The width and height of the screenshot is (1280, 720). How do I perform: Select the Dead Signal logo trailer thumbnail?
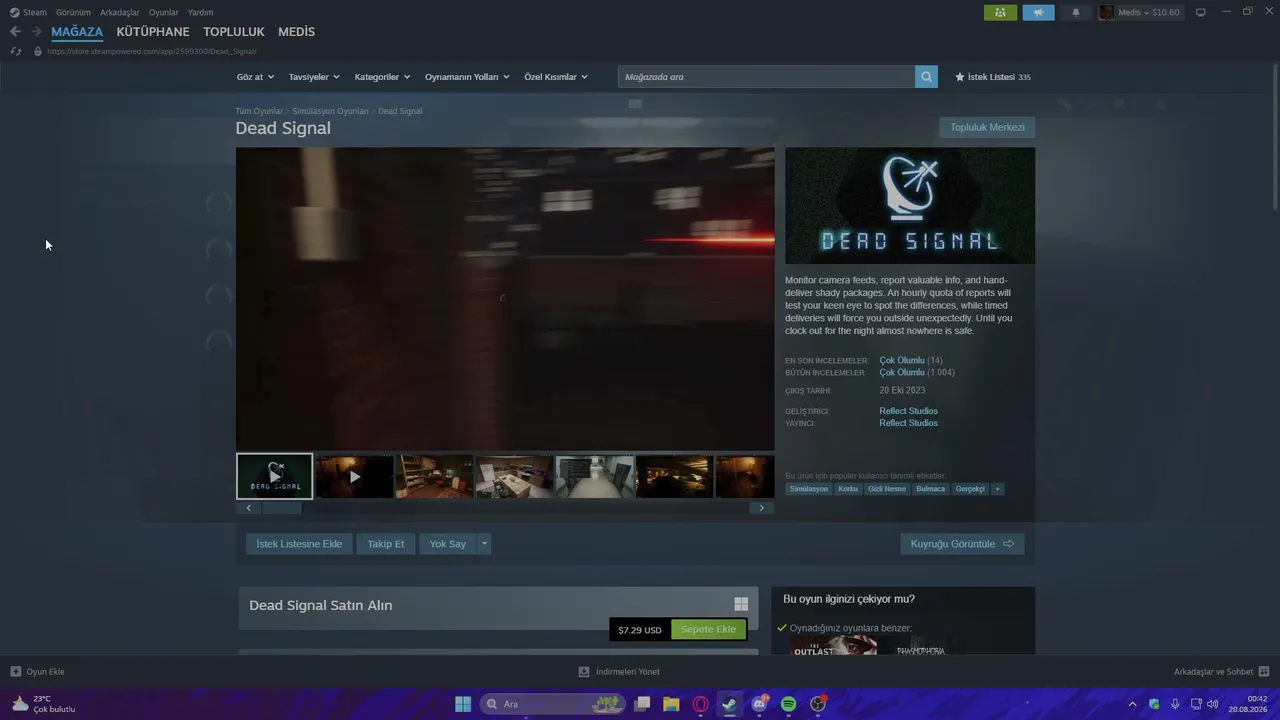[275, 476]
